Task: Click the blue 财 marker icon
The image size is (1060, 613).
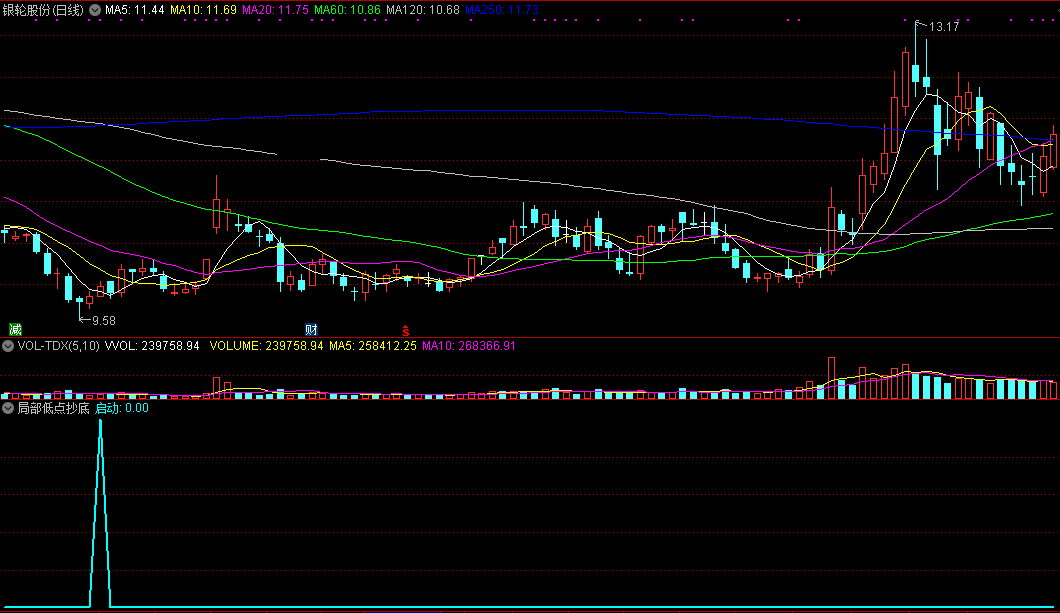Action: tap(311, 330)
